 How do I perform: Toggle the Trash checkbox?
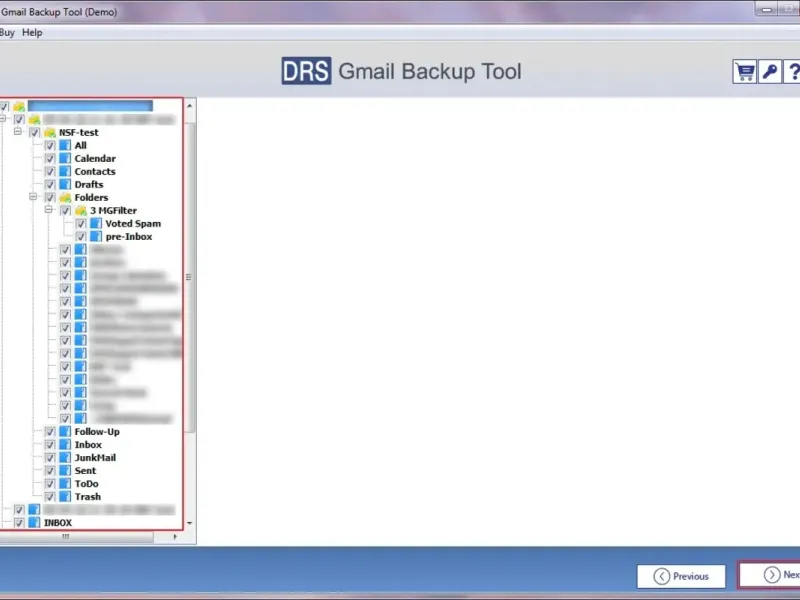tap(49, 497)
